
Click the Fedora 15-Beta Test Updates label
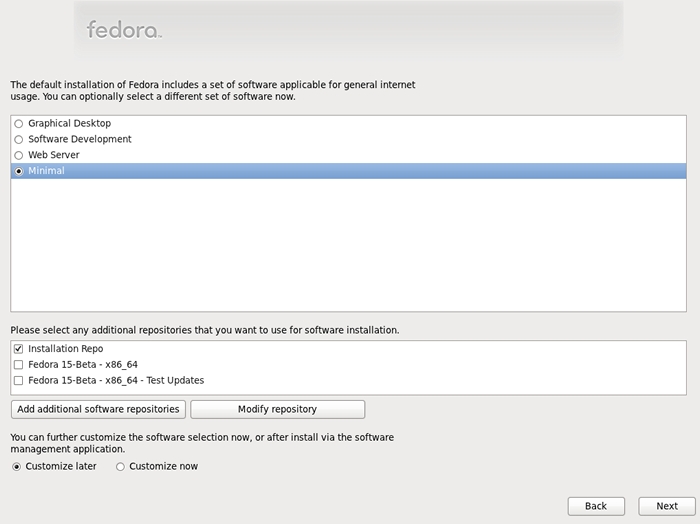tap(116, 380)
